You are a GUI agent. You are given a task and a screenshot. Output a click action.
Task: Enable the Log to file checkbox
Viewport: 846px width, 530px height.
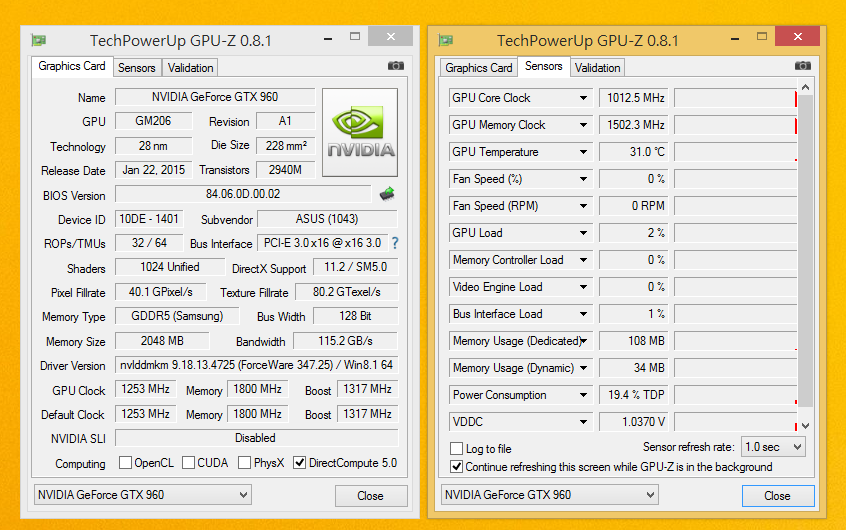456,449
